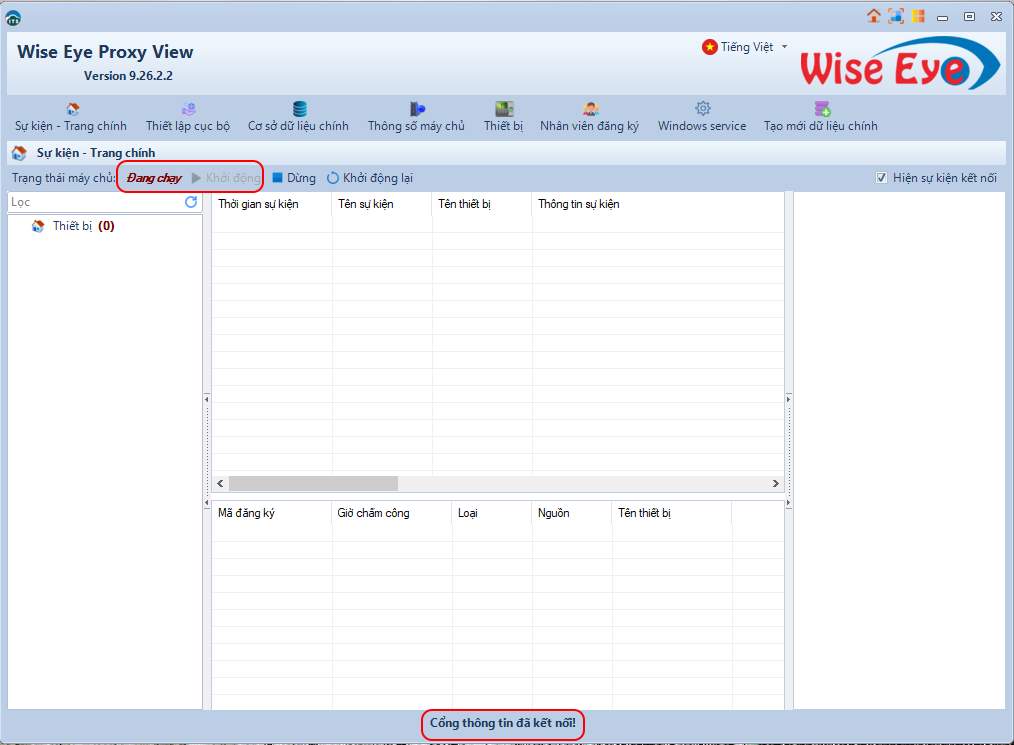Image resolution: width=1014 pixels, height=745 pixels.
Task: Open the Thiết lập cục bộ settings icon
Action: click(188, 109)
